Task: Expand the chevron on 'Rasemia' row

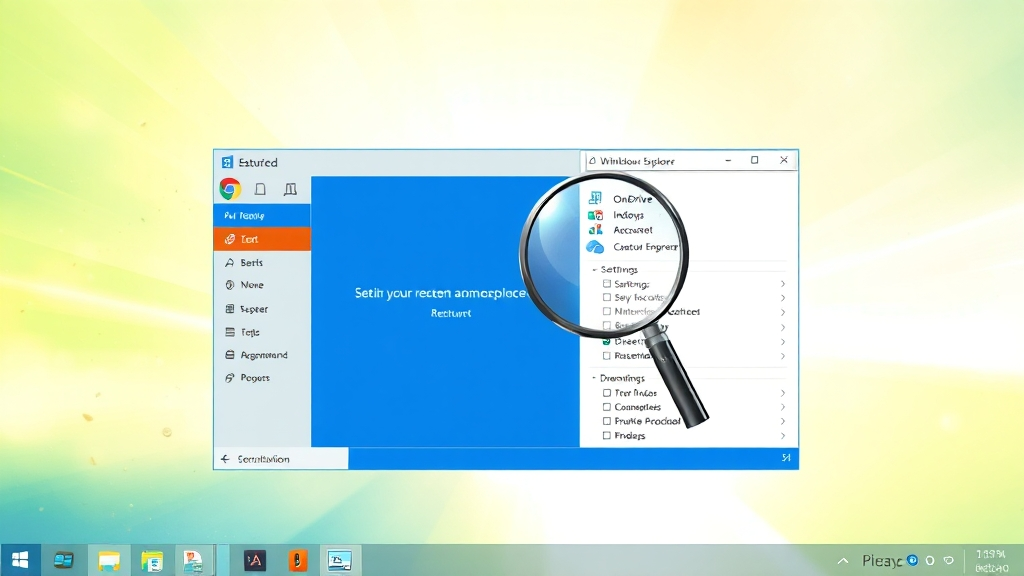Action: [782, 356]
